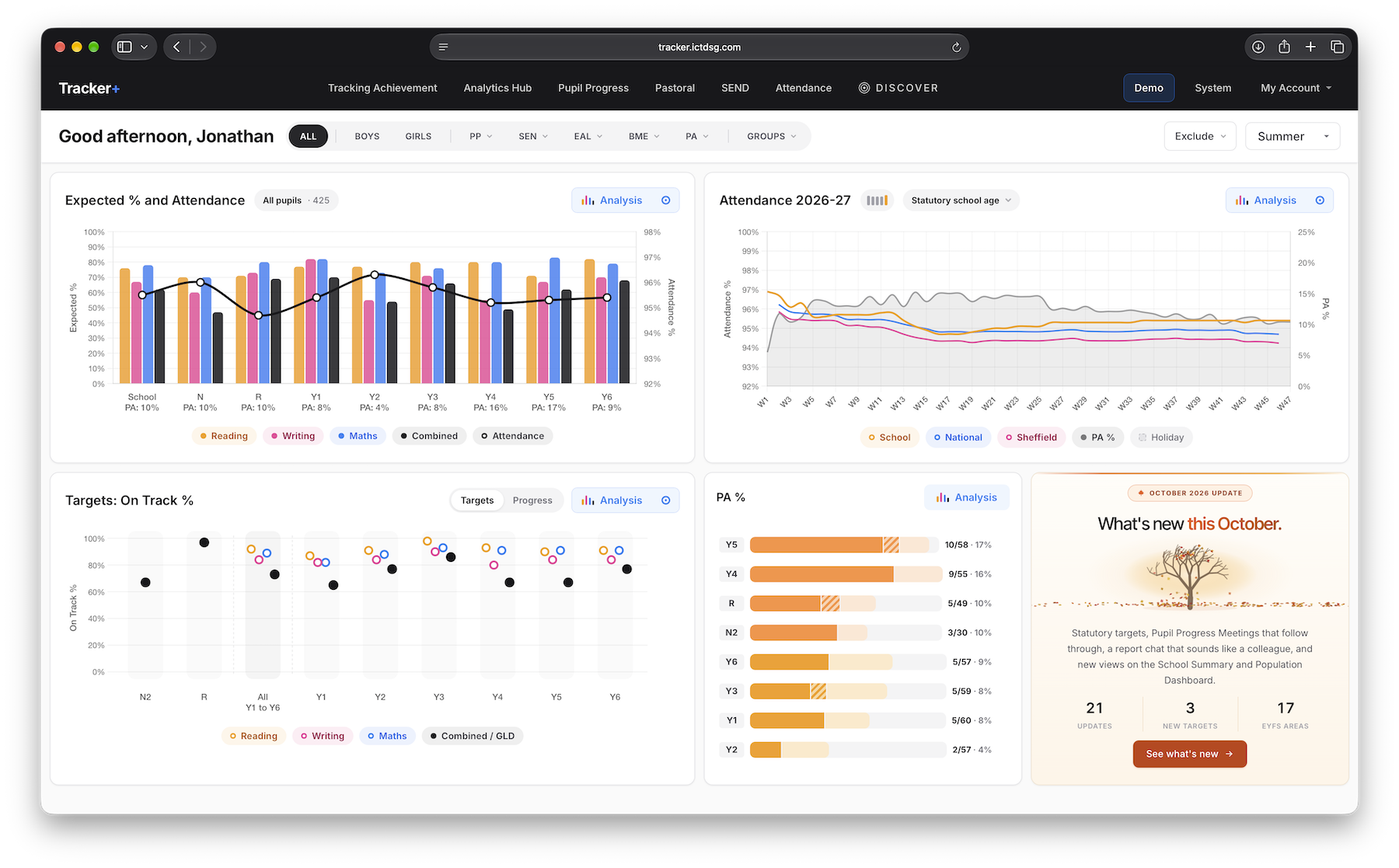The height and width of the screenshot is (868, 1399).
Task: Open the Safari downloads icon
Action: click(1258, 47)
